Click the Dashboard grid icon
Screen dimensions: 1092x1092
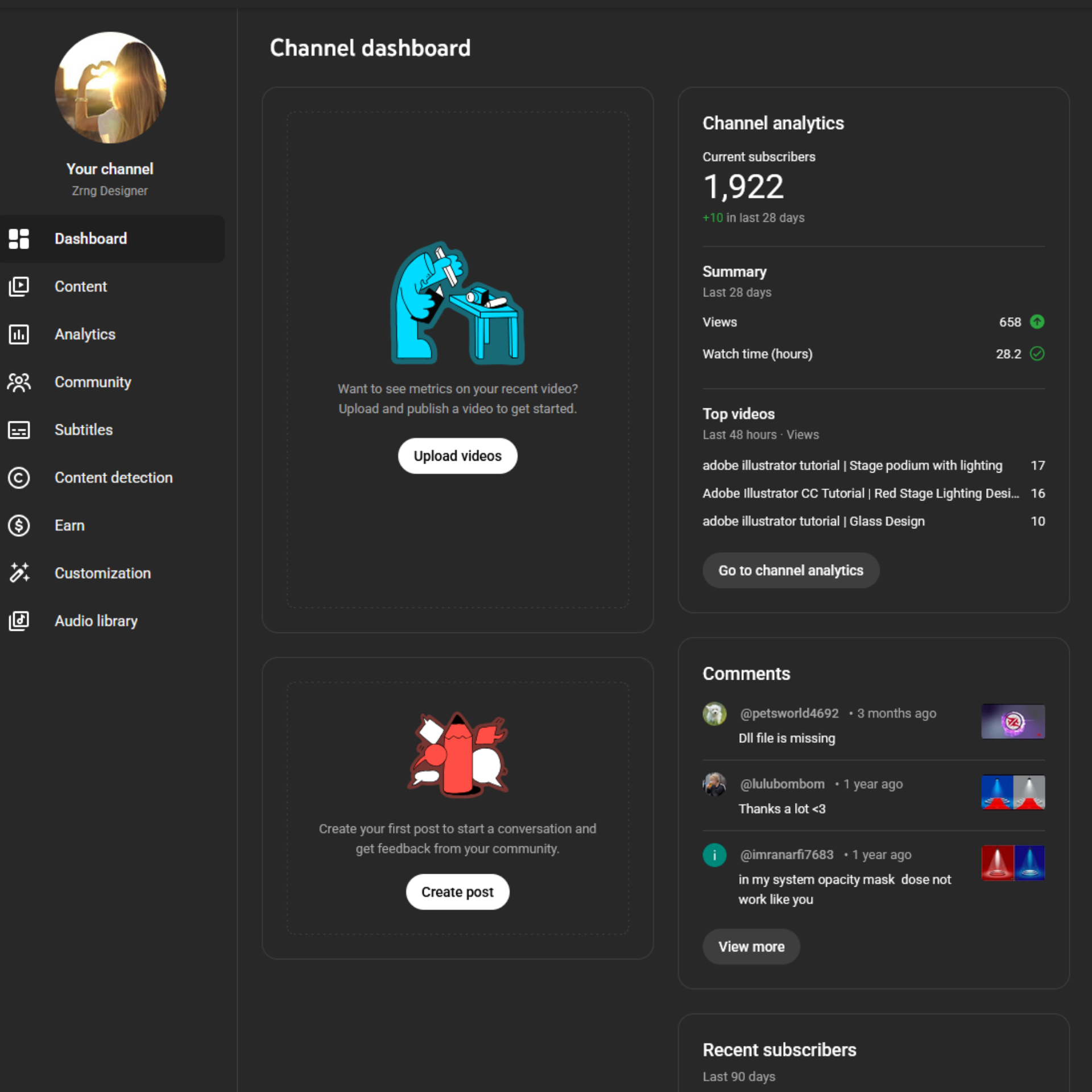pos(19,239)
